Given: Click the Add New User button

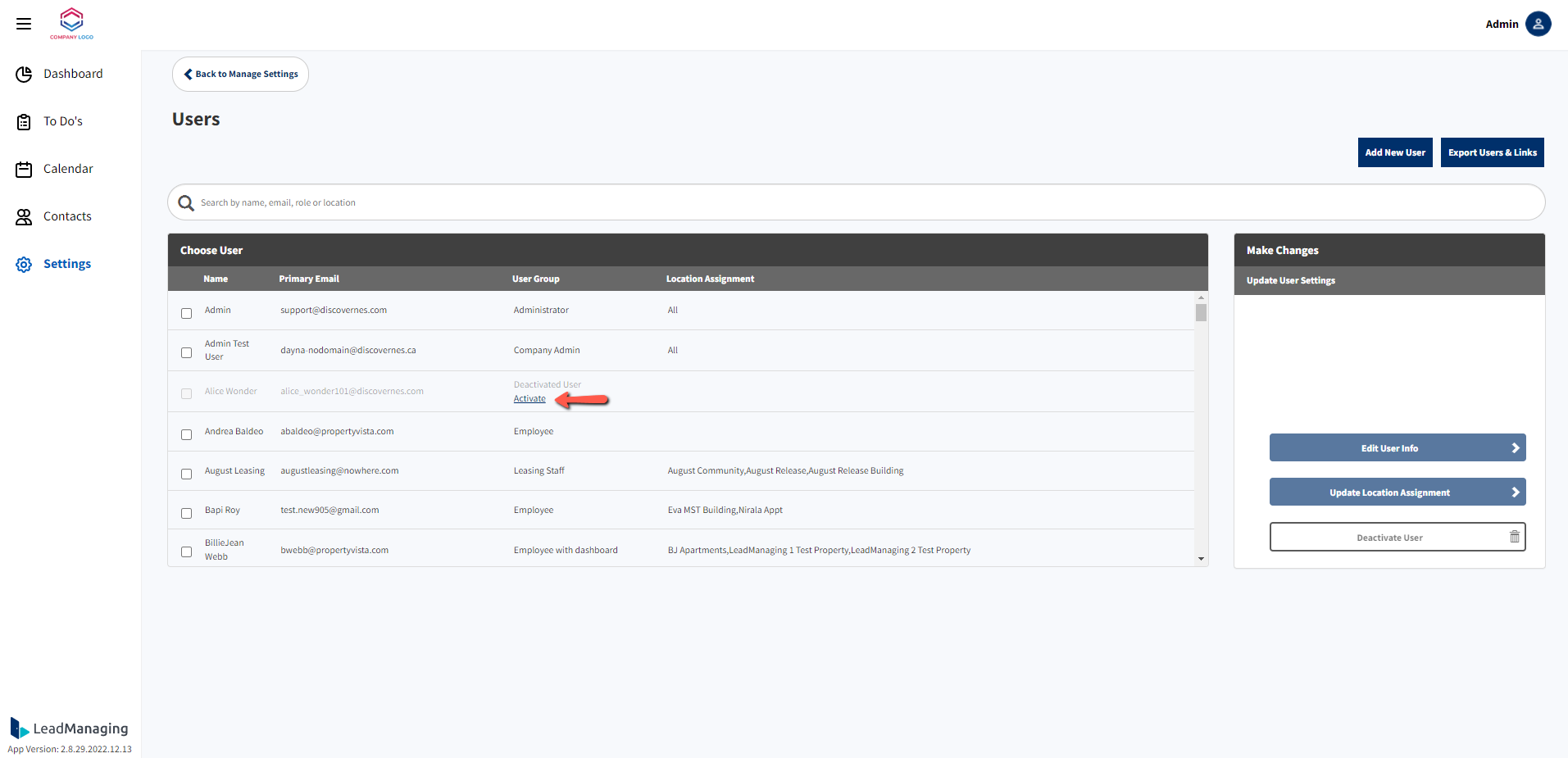Looking at the screenshot, I should [1395, 152].
